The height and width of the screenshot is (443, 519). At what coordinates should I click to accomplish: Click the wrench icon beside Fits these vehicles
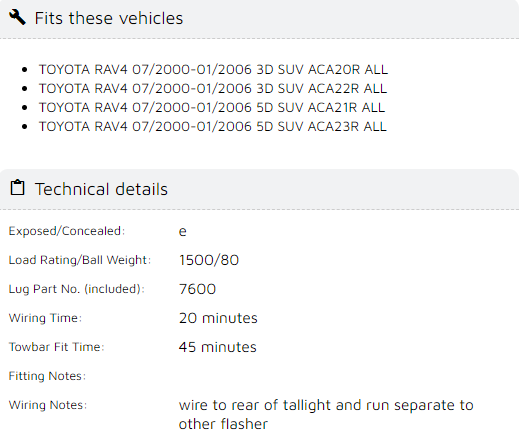click(x=17, y=17)
